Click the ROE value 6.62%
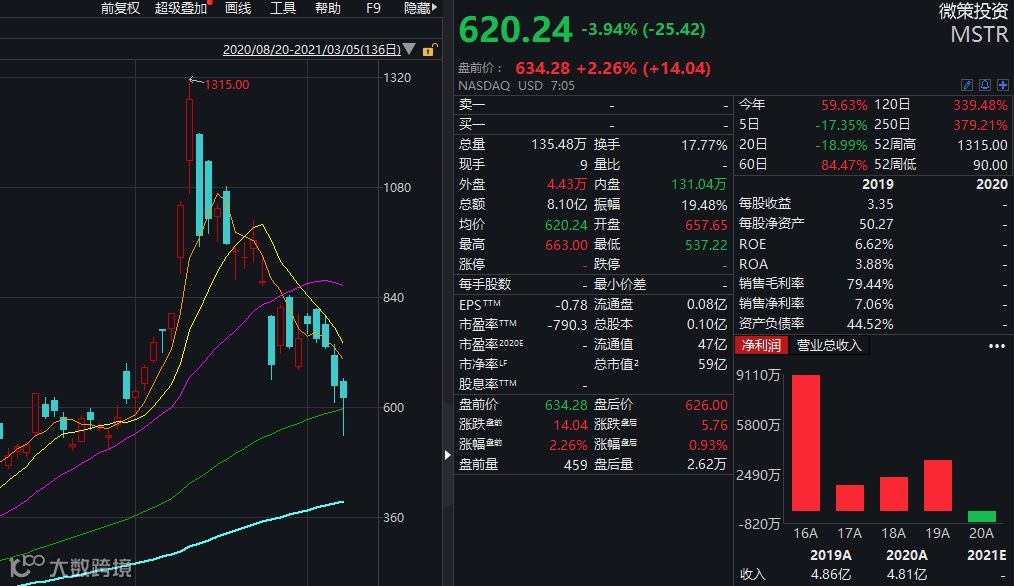 coord(874,244)
